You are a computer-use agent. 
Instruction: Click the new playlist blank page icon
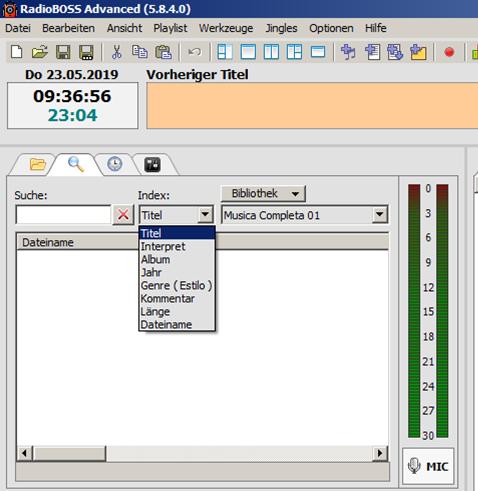click(17, 52)
